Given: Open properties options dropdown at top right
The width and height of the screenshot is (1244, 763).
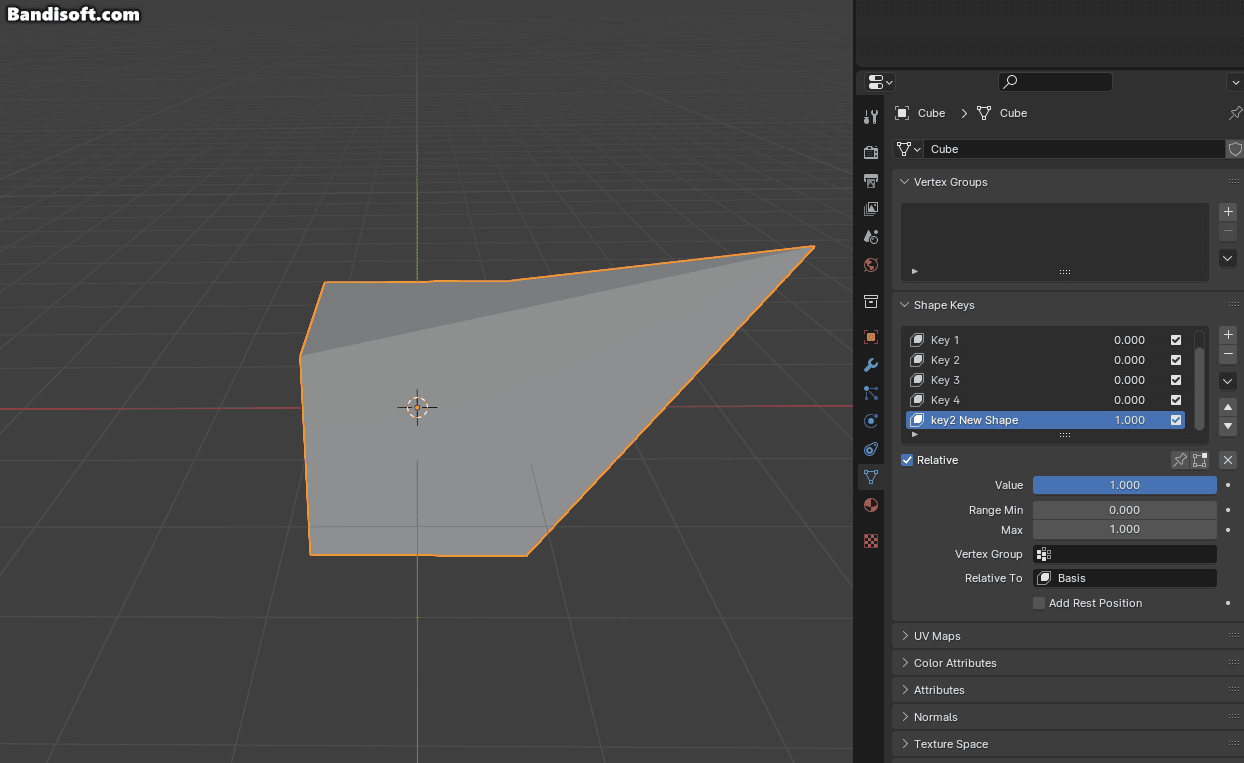Looking at the screenshot, I should pyautogui.click(x=1235, y=82).
